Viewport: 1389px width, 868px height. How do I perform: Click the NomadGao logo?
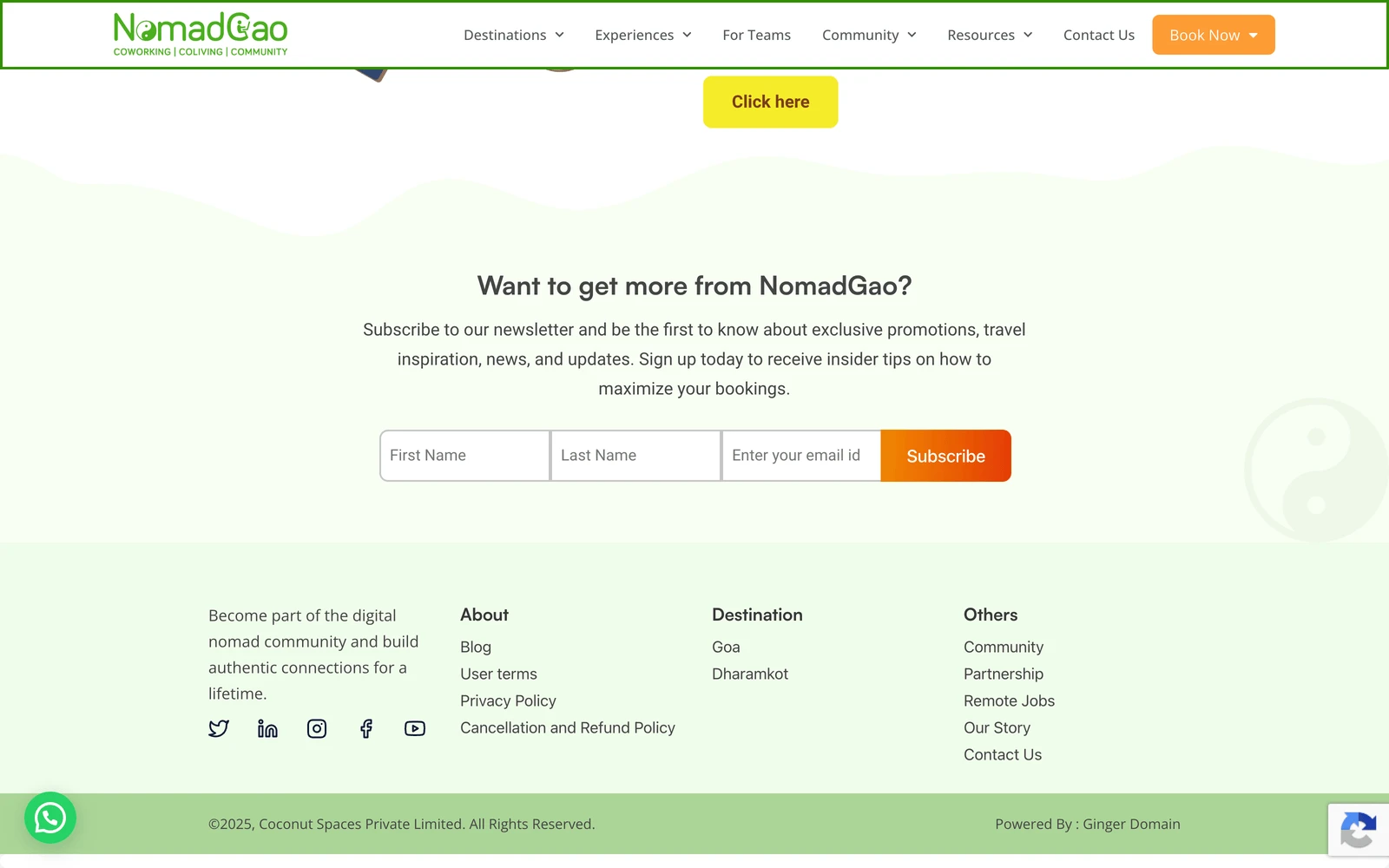point(201,35)
